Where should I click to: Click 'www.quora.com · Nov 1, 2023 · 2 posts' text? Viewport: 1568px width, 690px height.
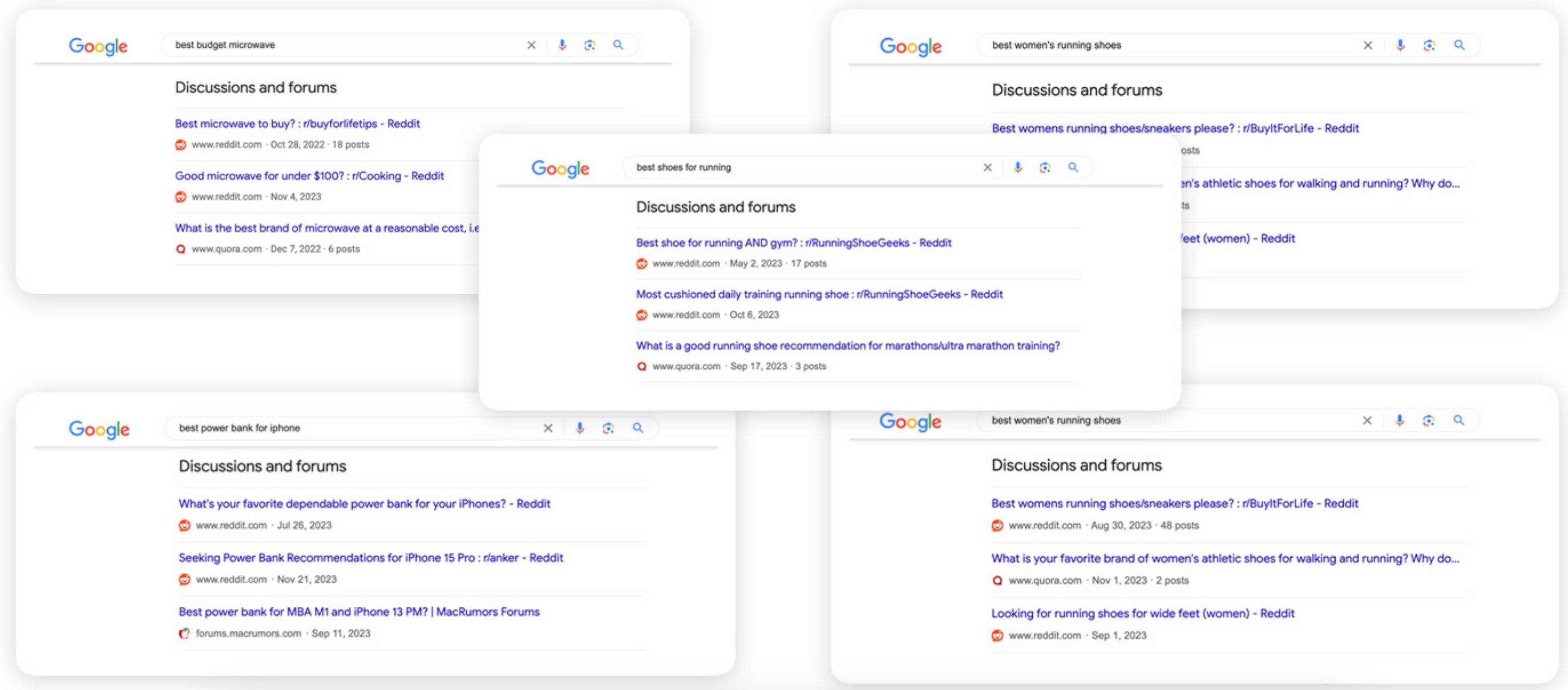[1098, 581]
